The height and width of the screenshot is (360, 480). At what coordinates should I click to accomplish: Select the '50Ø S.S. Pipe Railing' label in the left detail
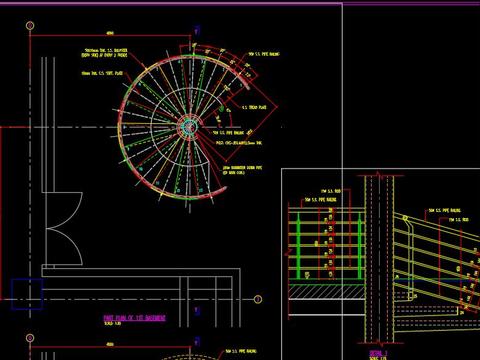click(x=321, y=200)
